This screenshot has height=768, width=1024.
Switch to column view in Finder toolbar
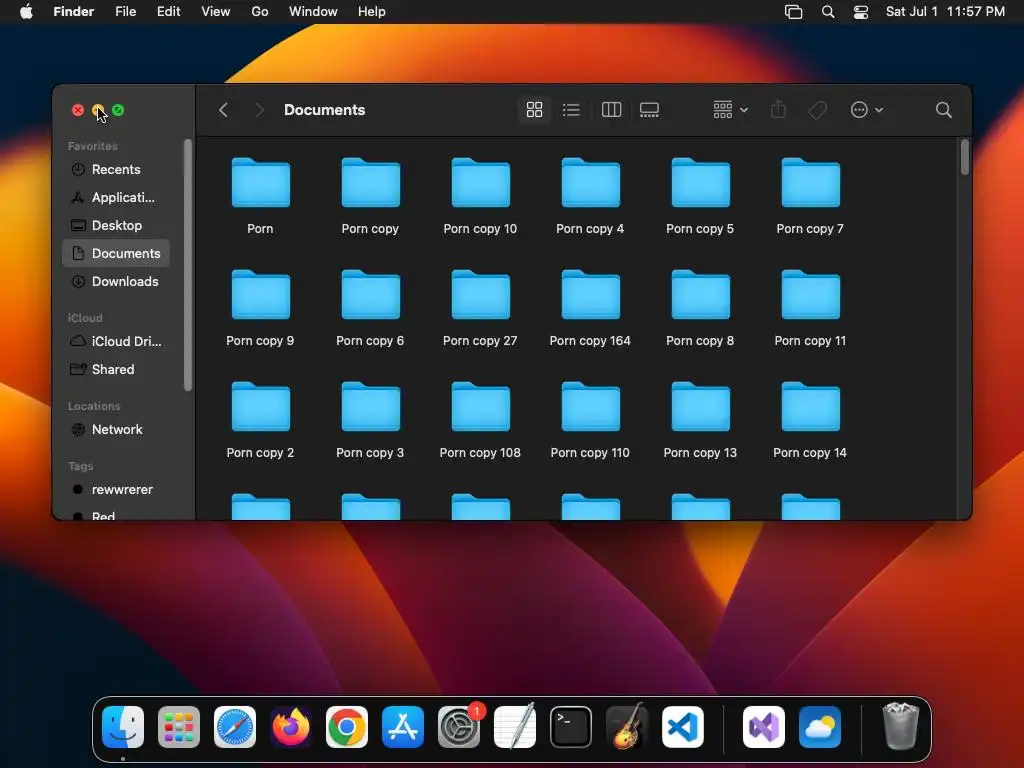coord(611,110)
